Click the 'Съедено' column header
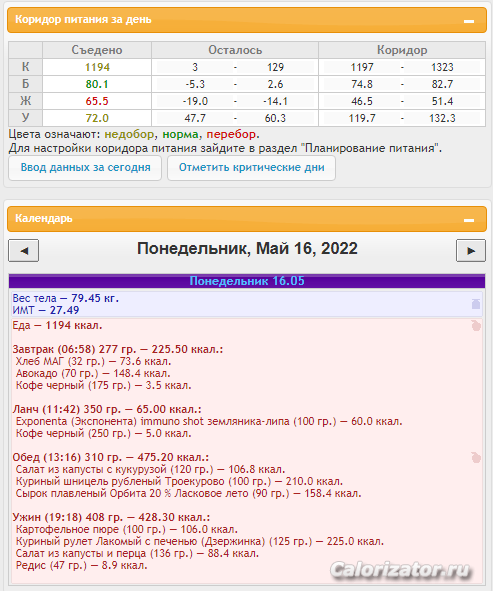 tap(97, 50)
